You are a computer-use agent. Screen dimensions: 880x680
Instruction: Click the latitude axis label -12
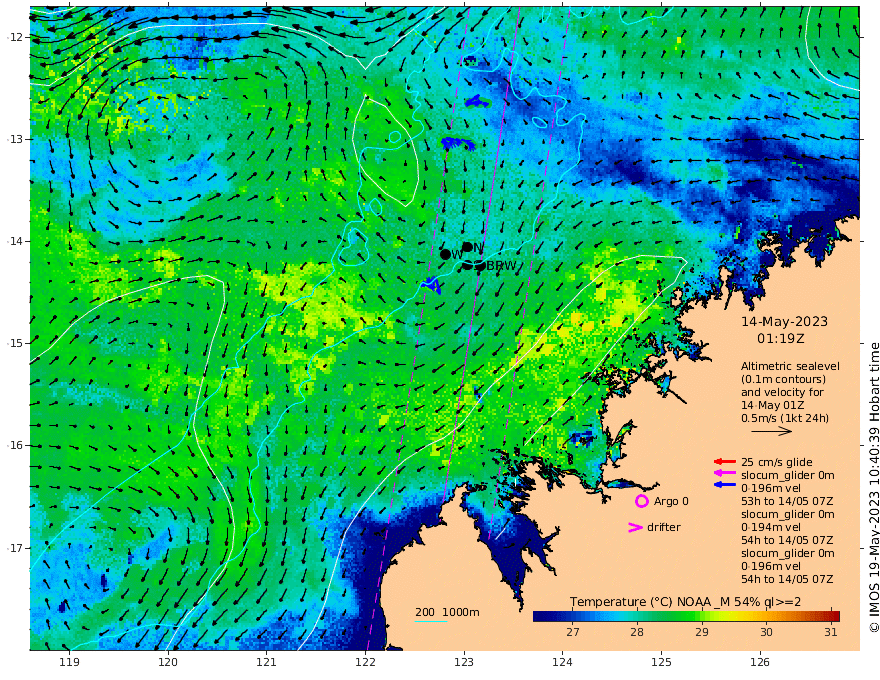[15, 36]
